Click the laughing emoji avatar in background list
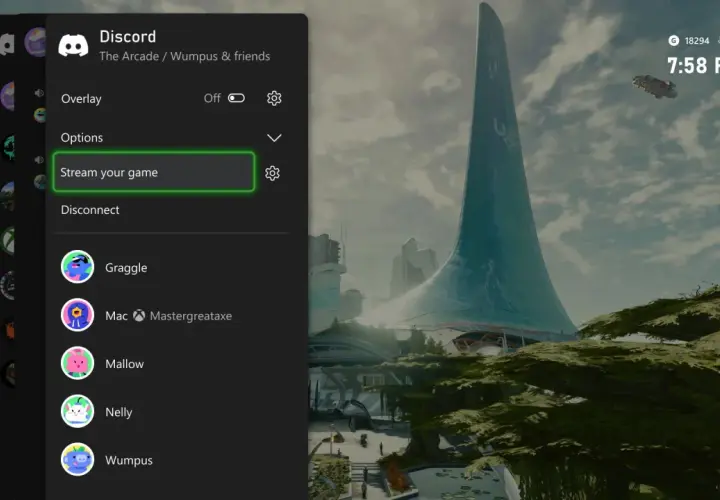720x500 pixels. pos(40,115)
